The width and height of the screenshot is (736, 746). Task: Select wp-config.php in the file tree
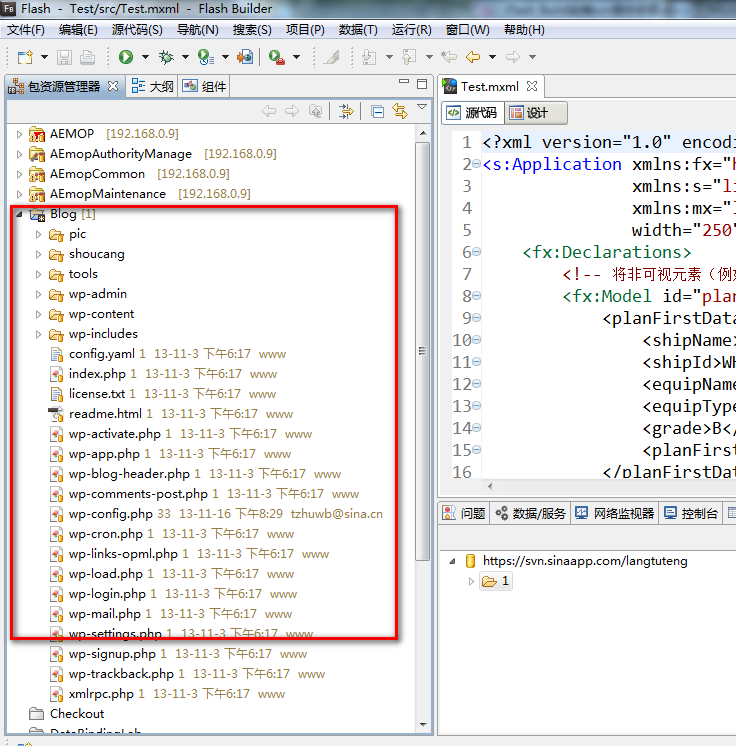110,514
